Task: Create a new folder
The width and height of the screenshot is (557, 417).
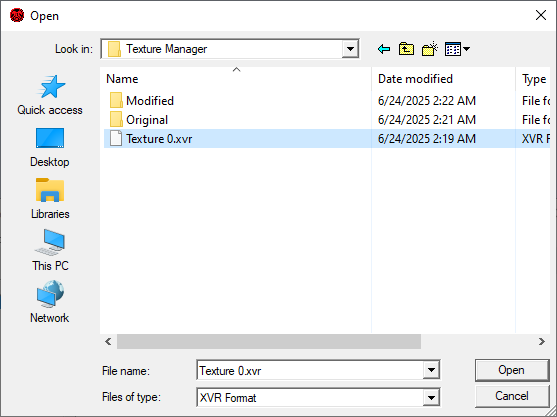Action: click(x=429, y=49)
